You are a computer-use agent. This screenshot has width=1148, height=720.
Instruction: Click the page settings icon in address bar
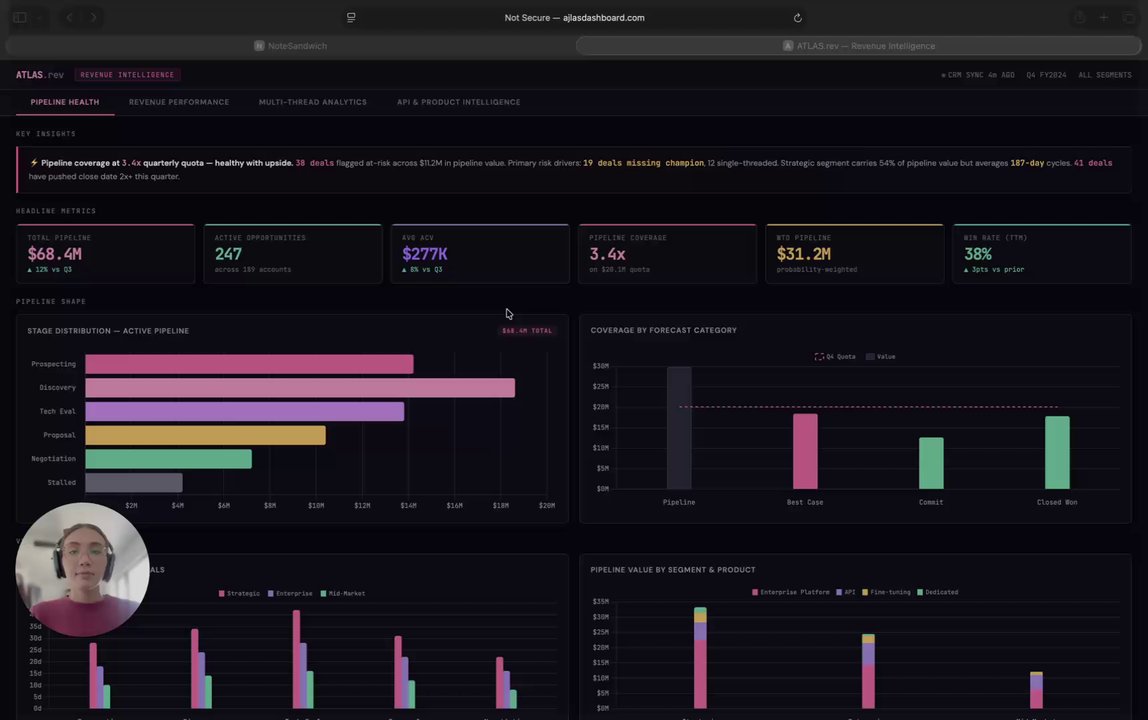click(x=351, y=18)
